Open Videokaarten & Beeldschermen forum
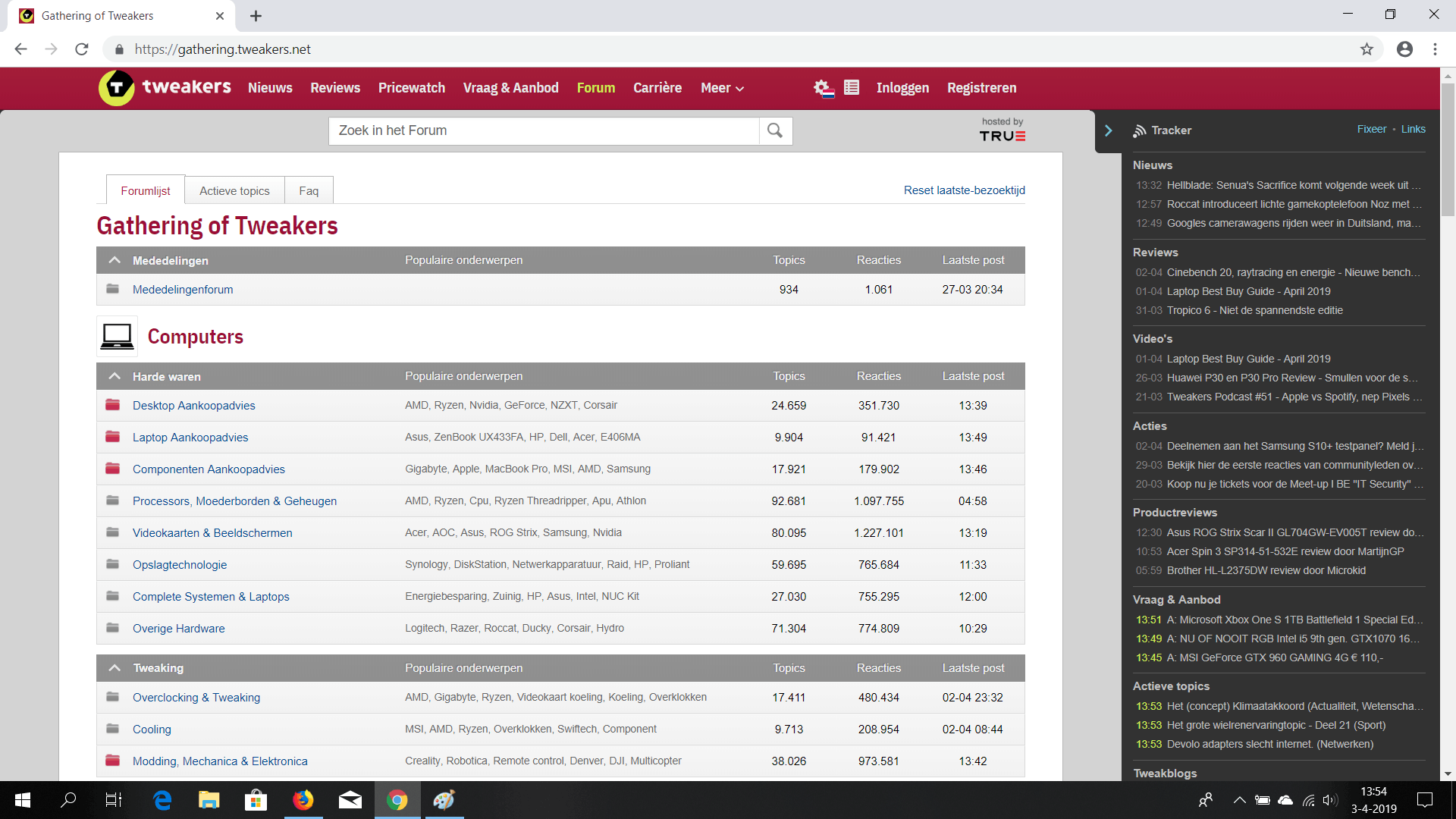The image size is (1456, 819). (212, 532)
